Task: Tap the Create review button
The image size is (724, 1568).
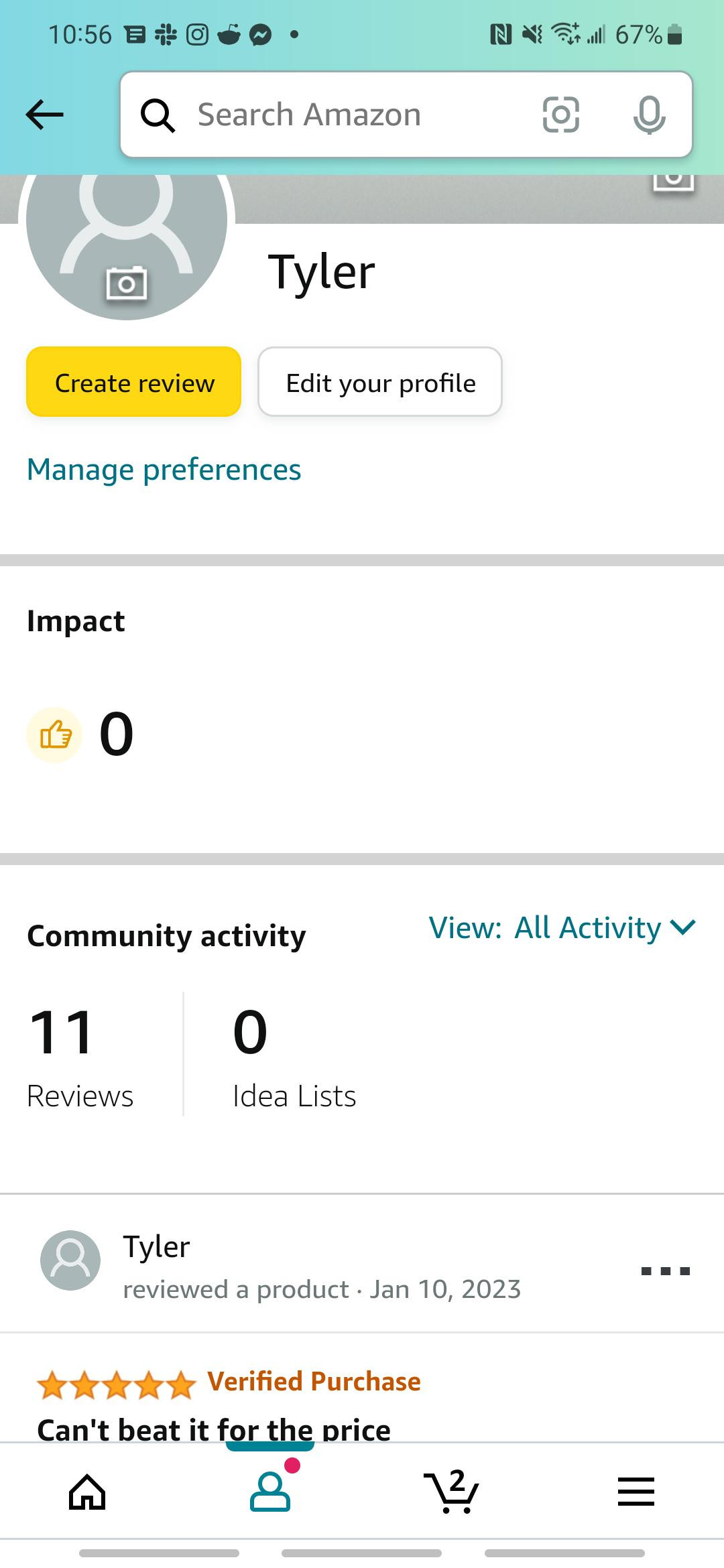Action: click(134, 382)
